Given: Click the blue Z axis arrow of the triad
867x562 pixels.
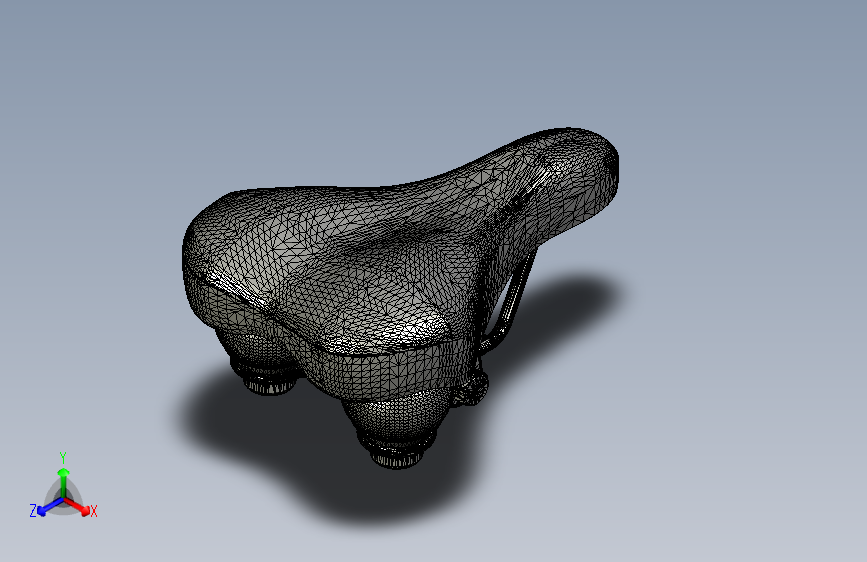Looking at the screenshot, I should 50,507.
